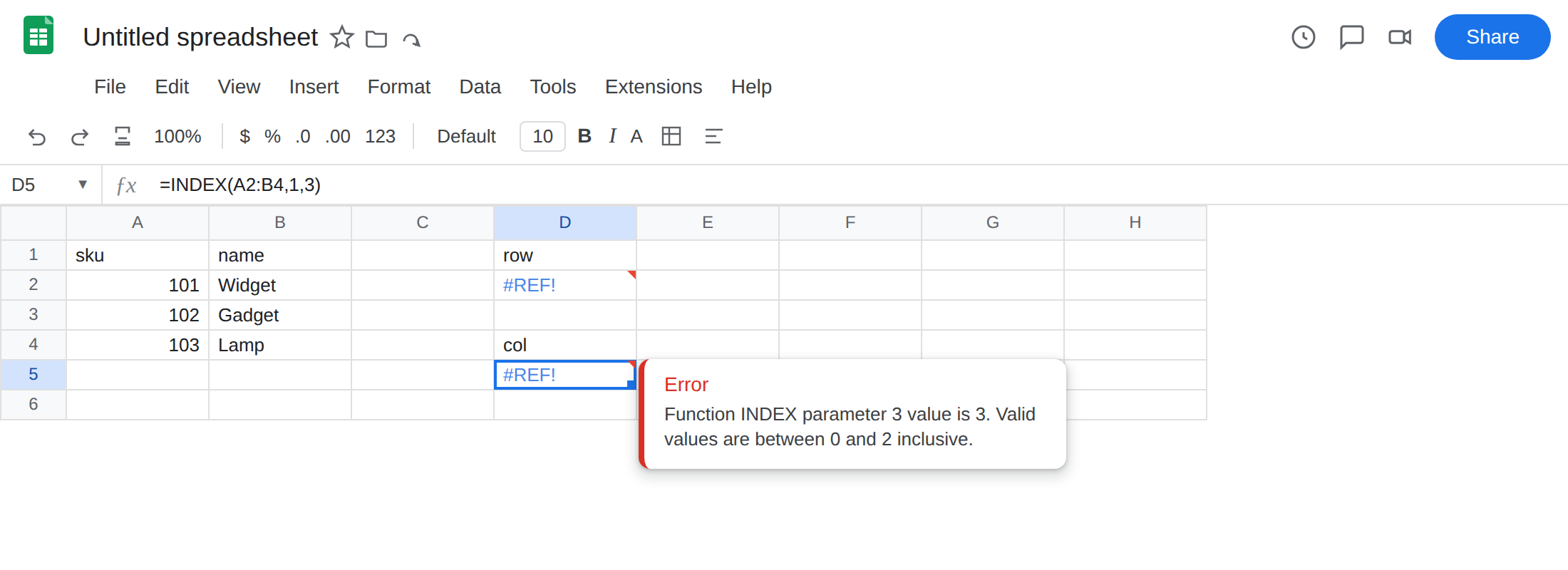Open more number formats 123 button
This screenshot has height=570, width=1568.
(x=380, y=136)
